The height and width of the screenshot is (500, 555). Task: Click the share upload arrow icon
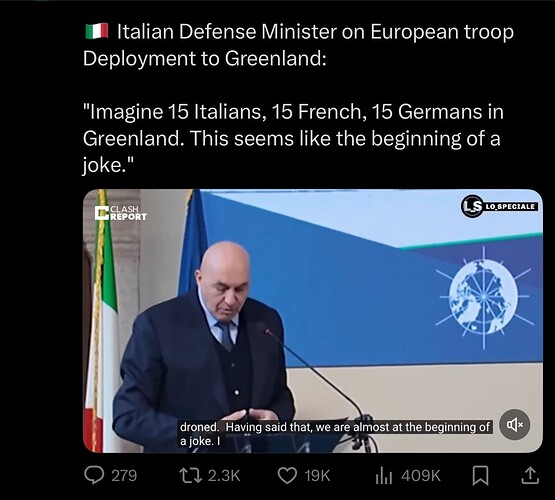(x=531, y=476)
